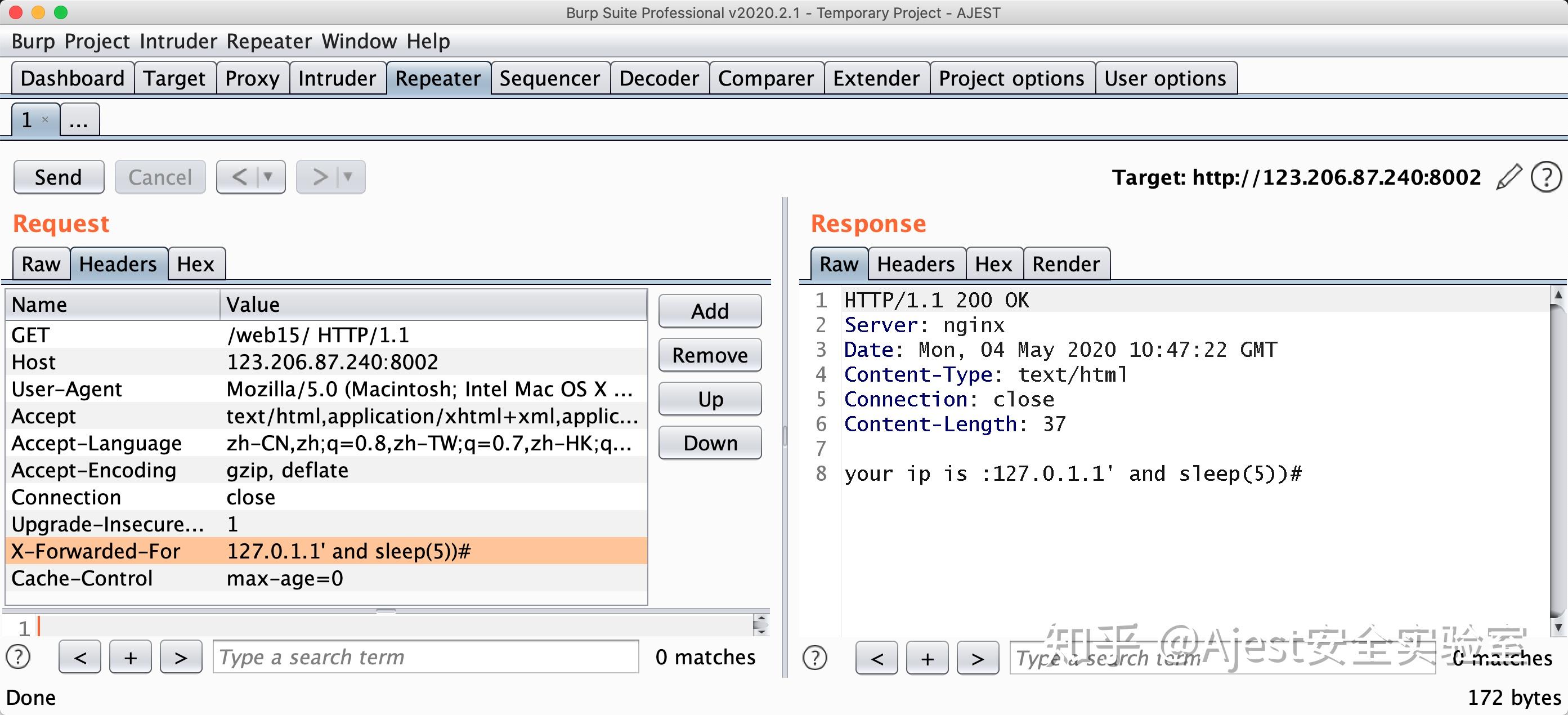This screenshot has width=1568, height=715.
Task: Click the help icon in the Response footer
Action: tap(816, 658)
